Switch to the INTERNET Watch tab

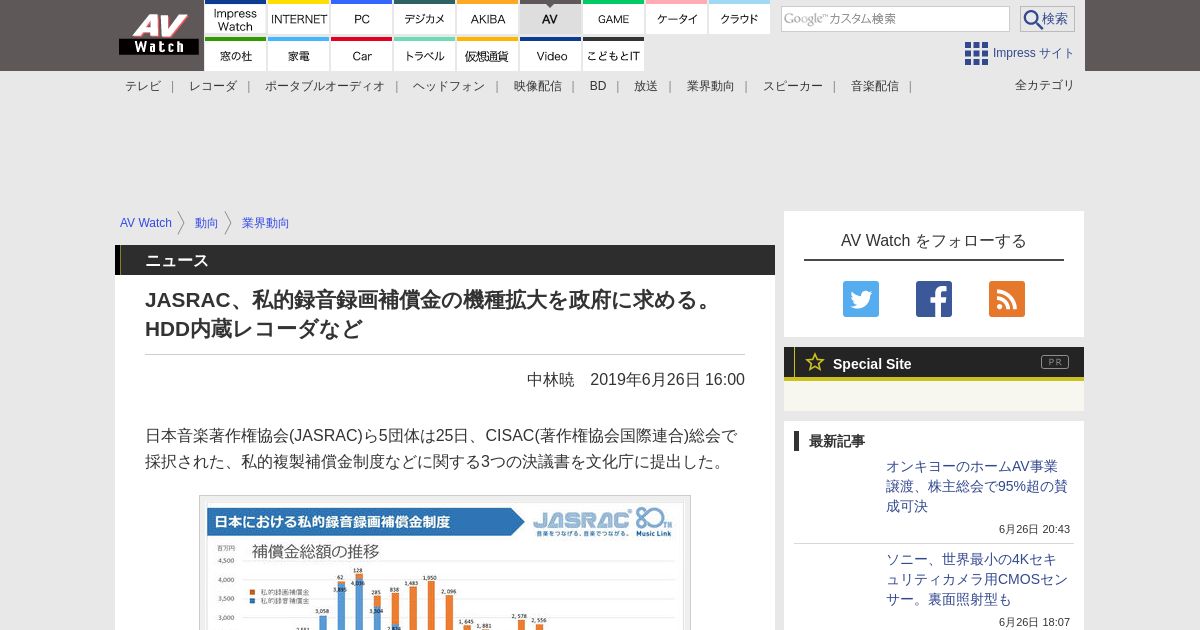coord(299,18)
